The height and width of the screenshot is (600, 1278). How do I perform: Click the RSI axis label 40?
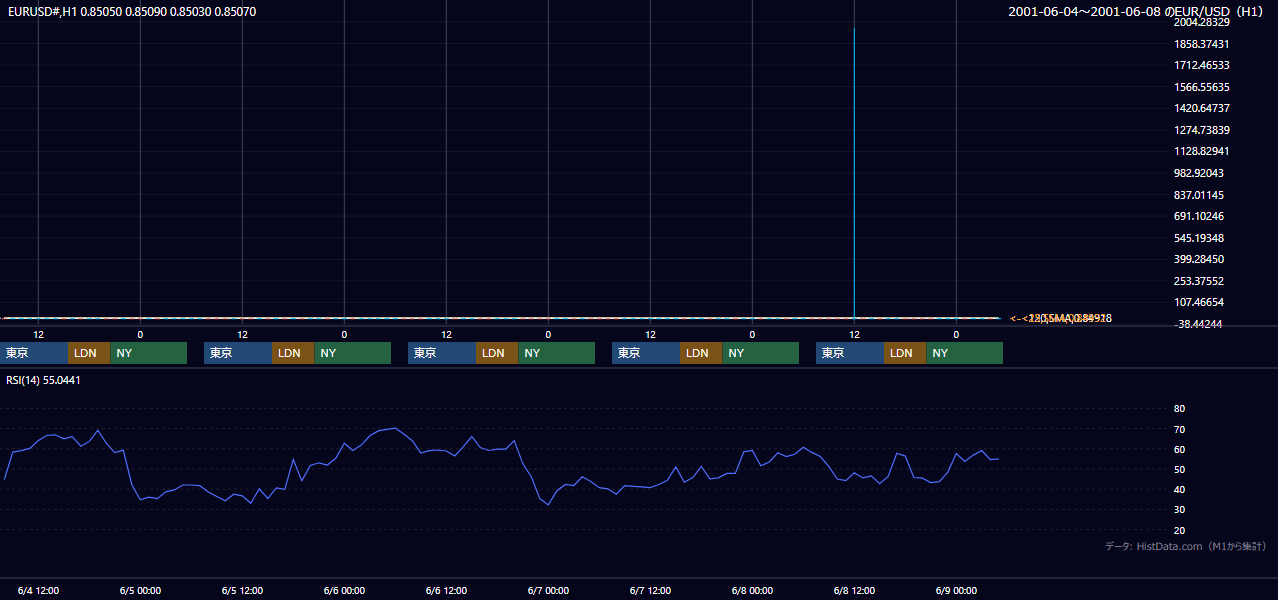pyautogui.click(x=1179, y=489)
